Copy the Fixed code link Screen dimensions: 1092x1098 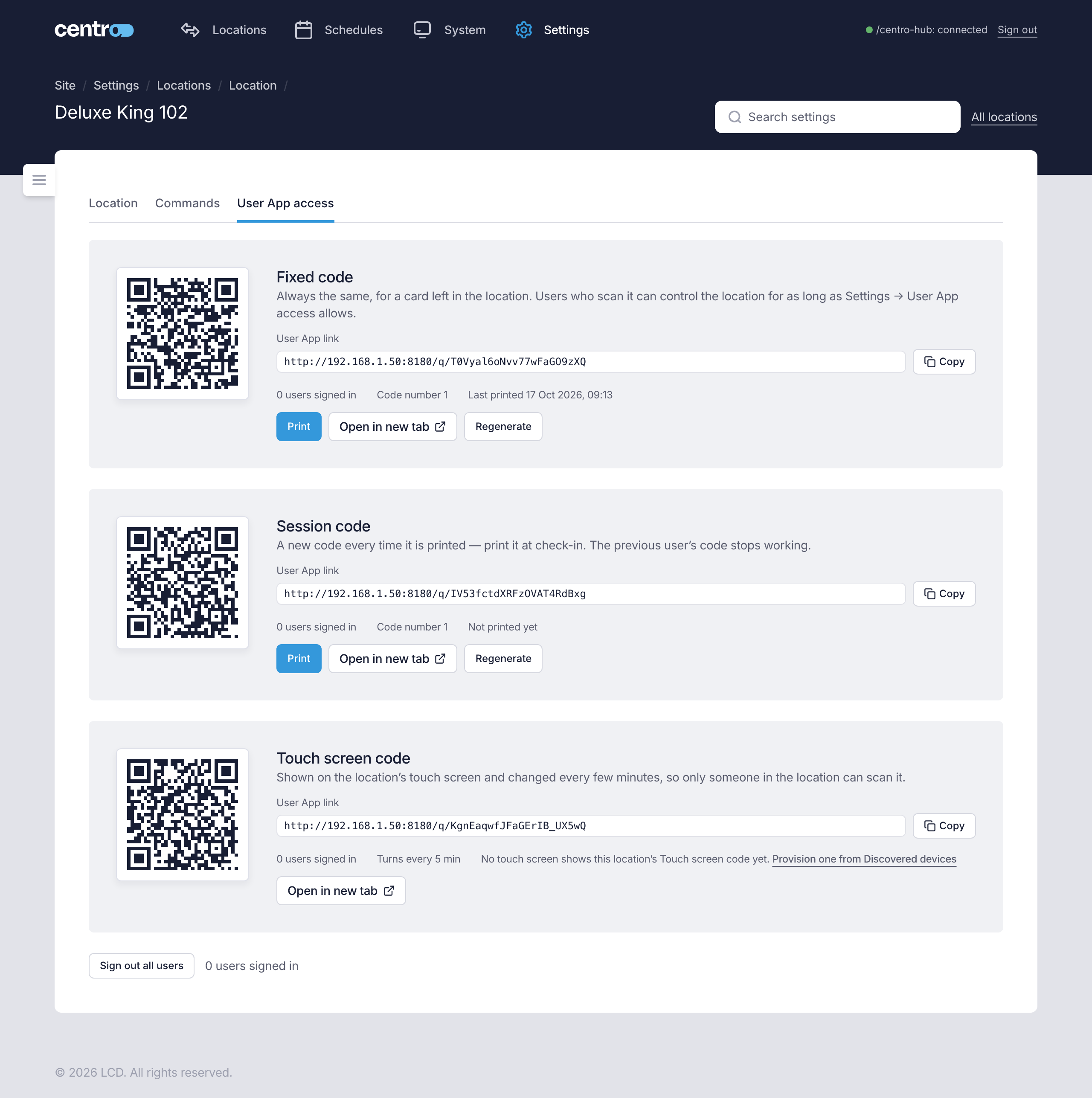click(944, 362)
